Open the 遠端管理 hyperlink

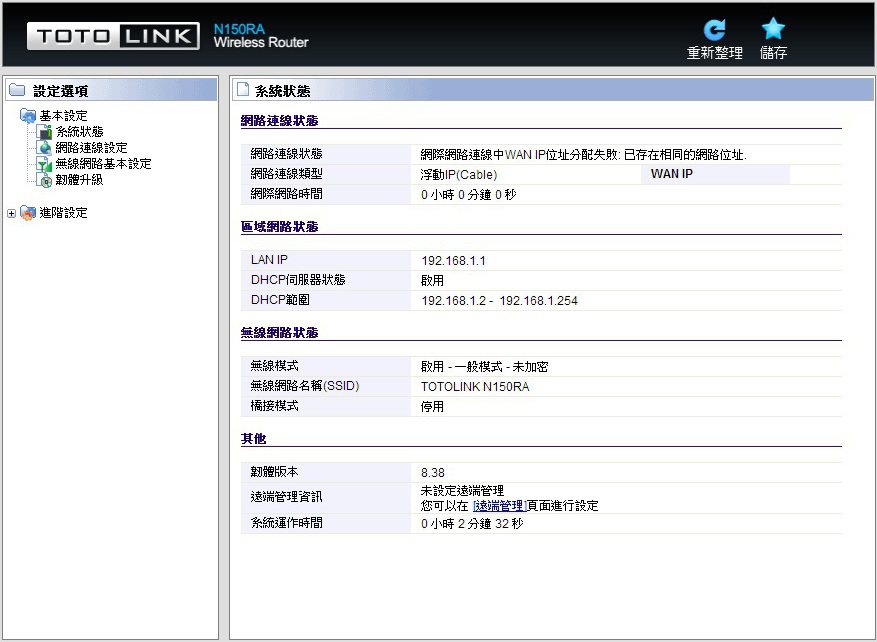[499, 506]
